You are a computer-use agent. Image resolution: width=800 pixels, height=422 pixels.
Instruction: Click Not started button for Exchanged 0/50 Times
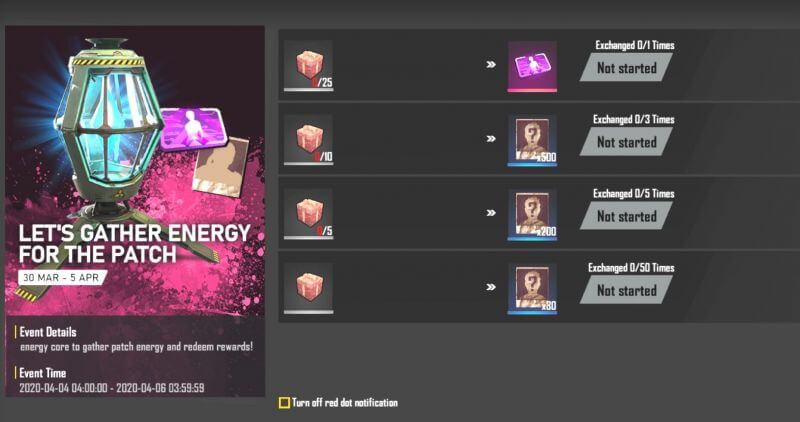(626, 290)
